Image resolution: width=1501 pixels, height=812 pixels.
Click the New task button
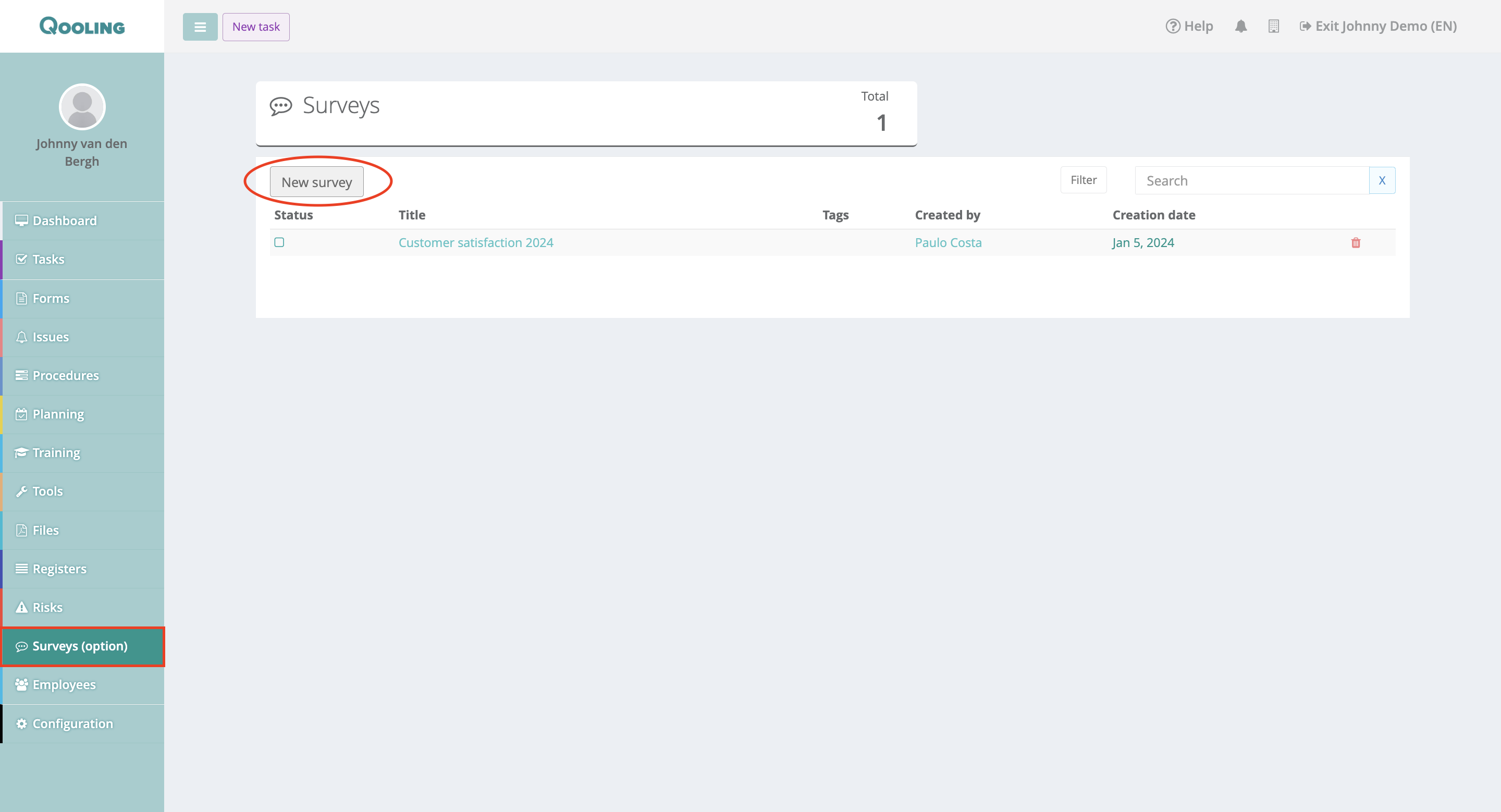[256, 27]
